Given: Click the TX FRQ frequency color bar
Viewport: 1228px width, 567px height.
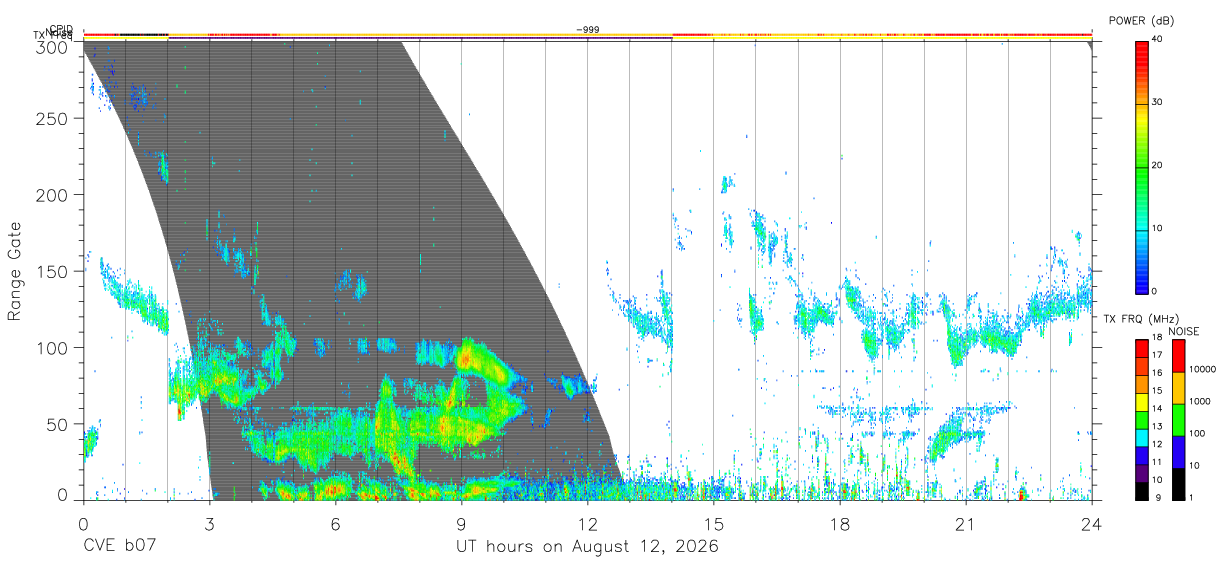Looking at the screenshot, I should point(1141,419).
